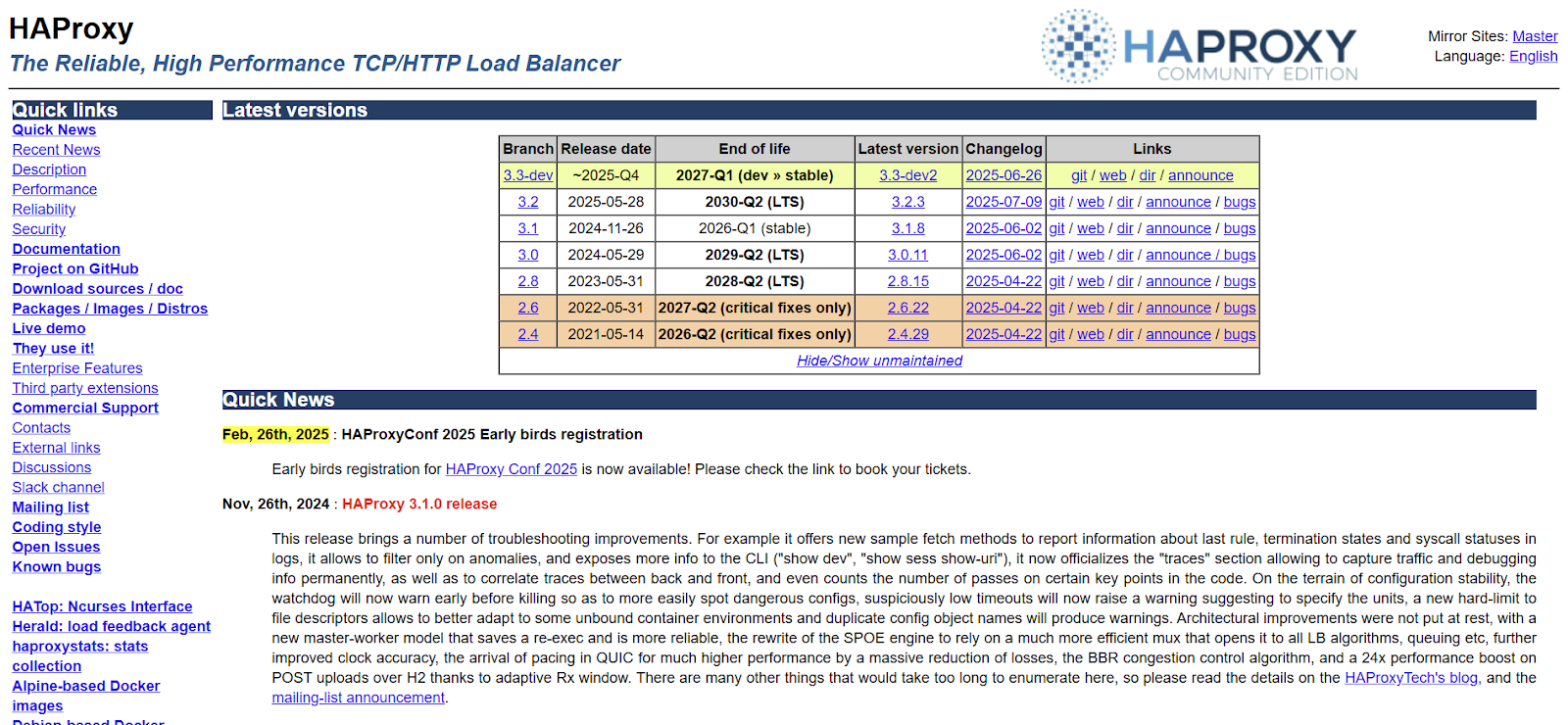The width and height of the screenshot is (1568, 725).
Task: Open announce link in 2.6 row
Action: [1179, 308]
